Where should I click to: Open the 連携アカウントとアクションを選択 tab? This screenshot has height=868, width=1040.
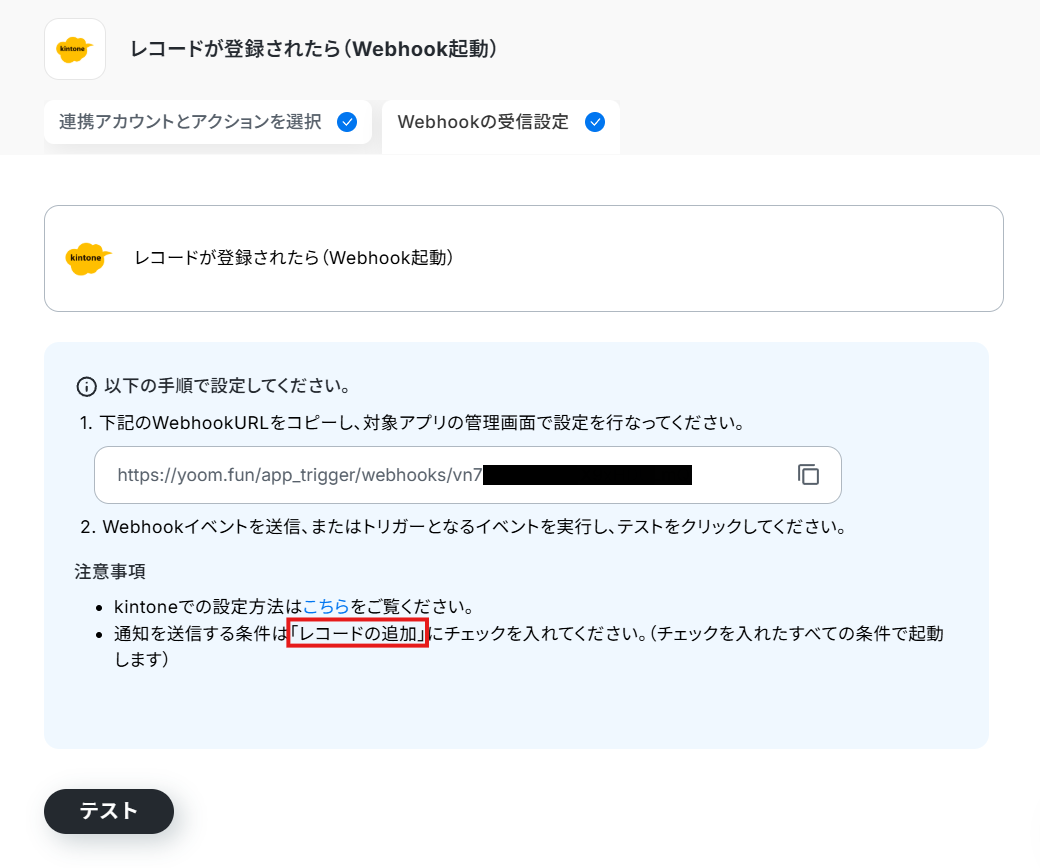208,122
